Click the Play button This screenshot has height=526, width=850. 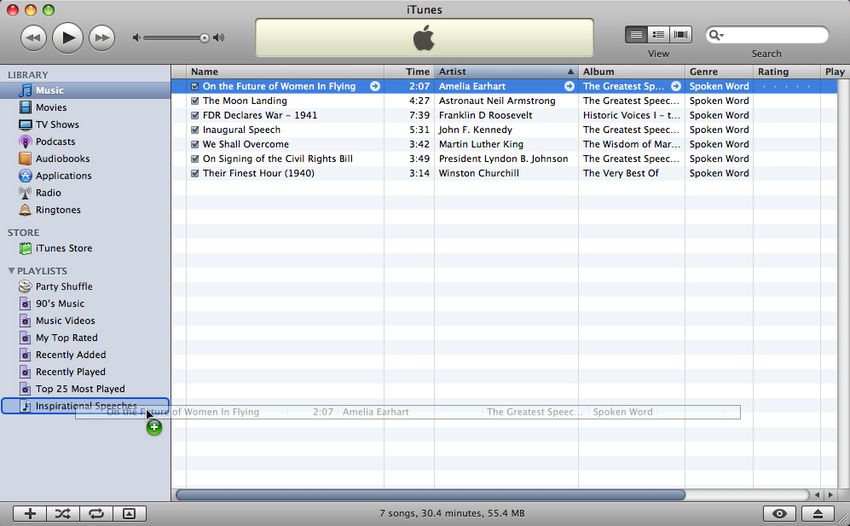click(x=68, y=38)
